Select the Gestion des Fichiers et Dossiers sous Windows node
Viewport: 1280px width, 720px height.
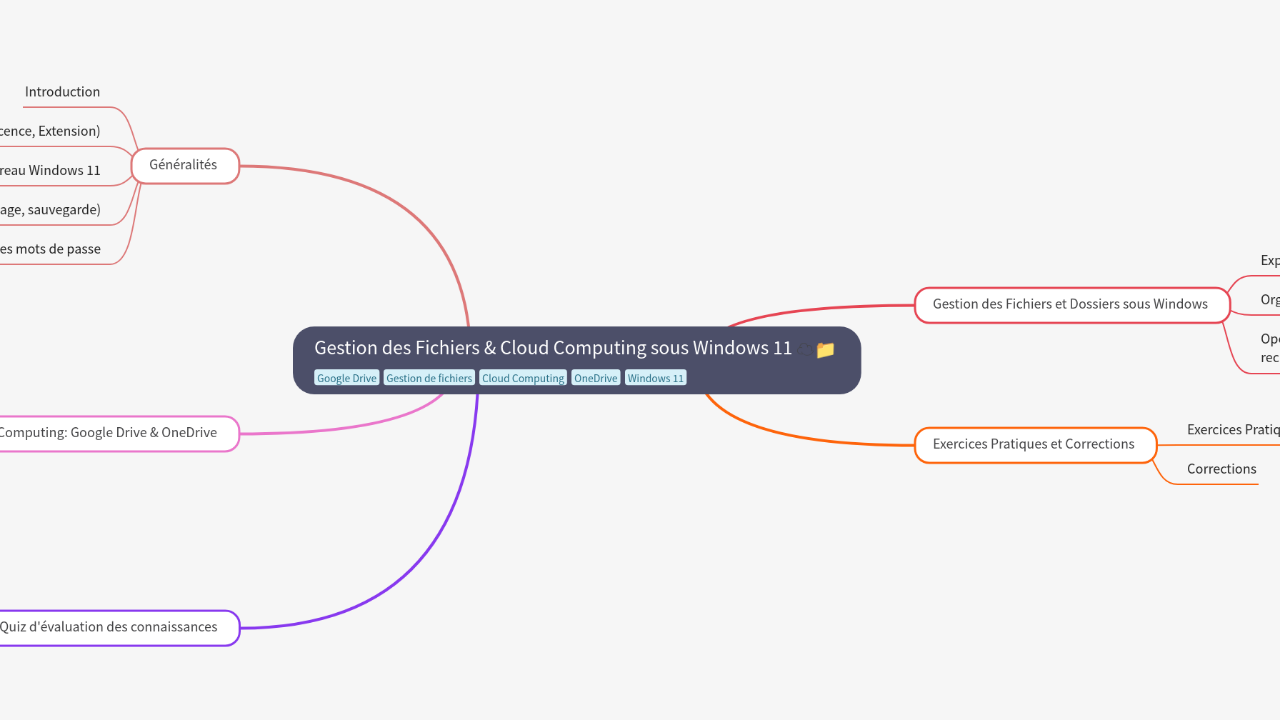click(x=1072, y=304)
